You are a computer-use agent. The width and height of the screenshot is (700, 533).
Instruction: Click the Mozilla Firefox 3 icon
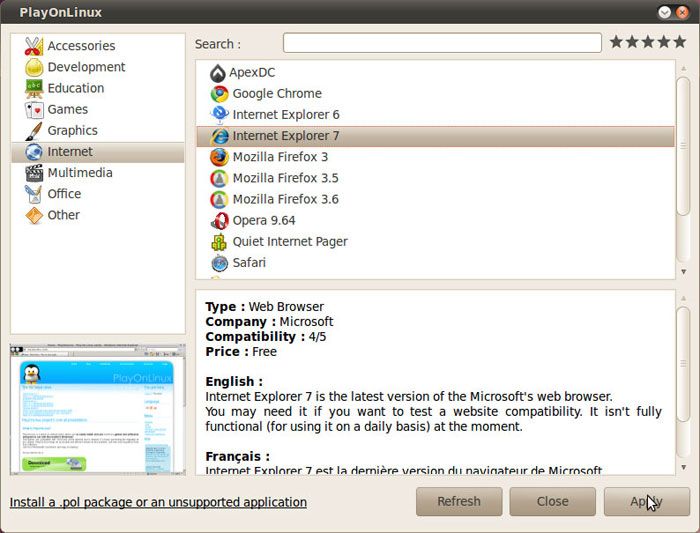click(x=219, y=157)
